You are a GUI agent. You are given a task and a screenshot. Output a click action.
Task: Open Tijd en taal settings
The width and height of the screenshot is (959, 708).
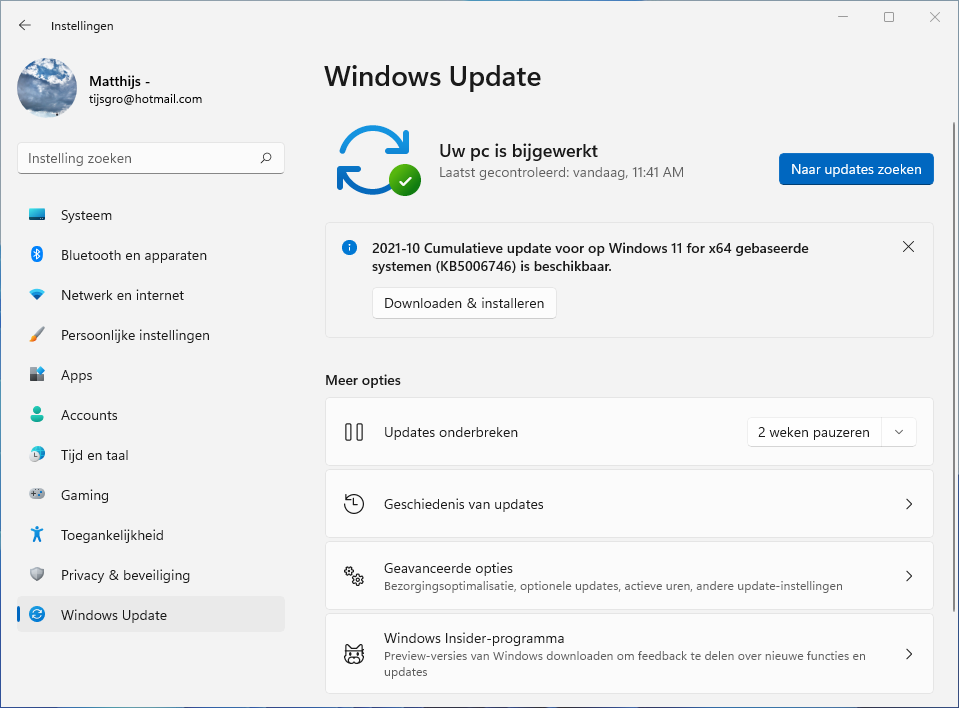coord(94,455)
